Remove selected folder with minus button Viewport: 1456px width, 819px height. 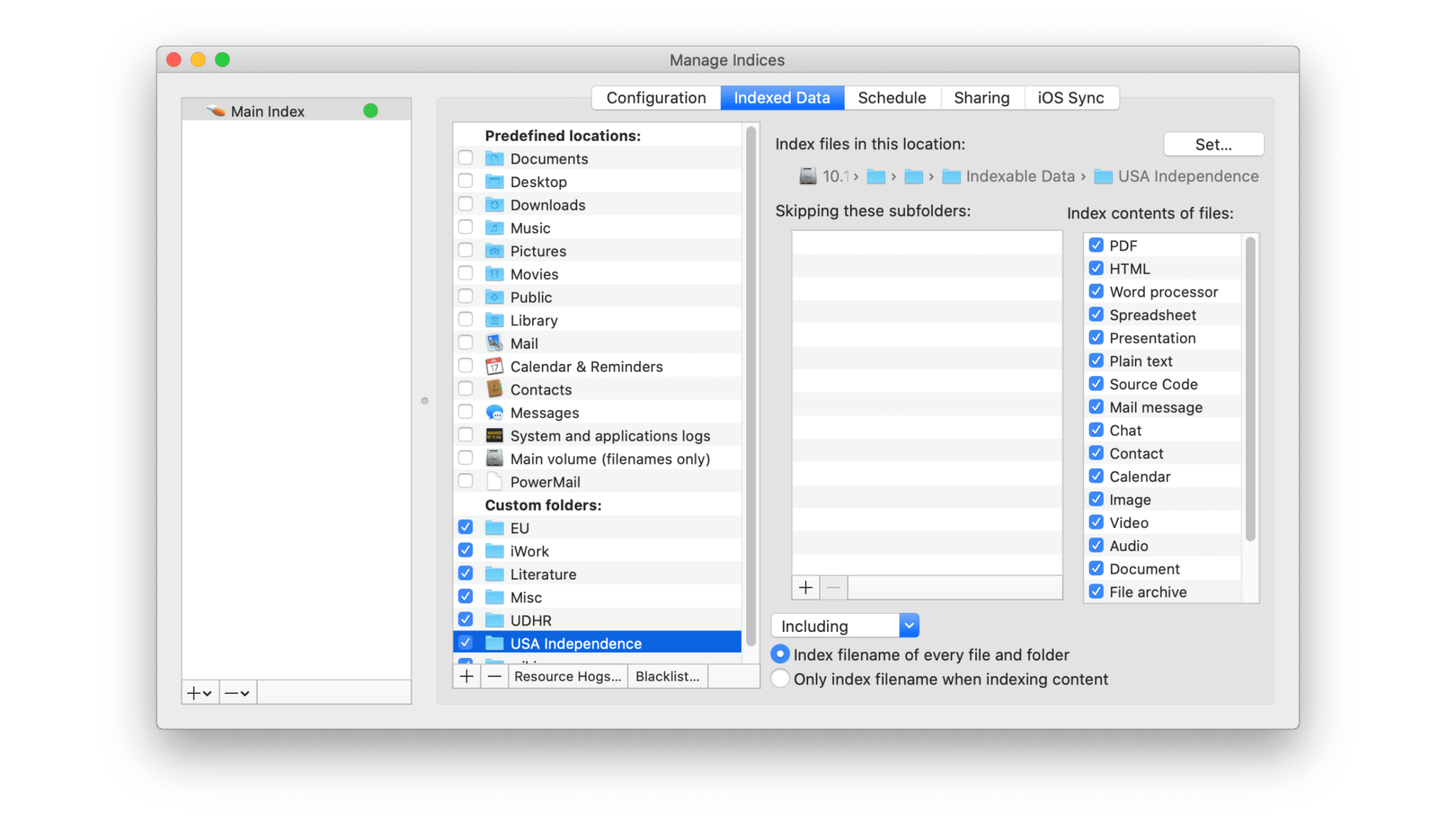pyautogui.click(x=494, y=676)
